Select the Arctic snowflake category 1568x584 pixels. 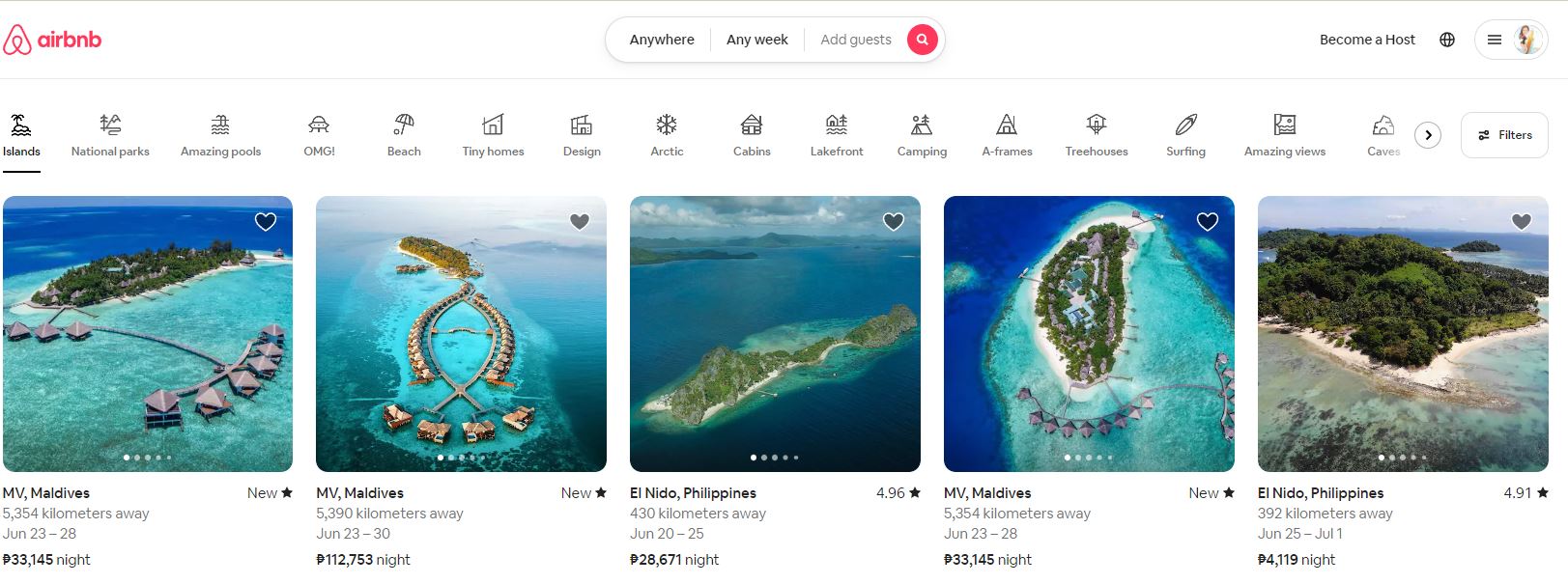667,134
